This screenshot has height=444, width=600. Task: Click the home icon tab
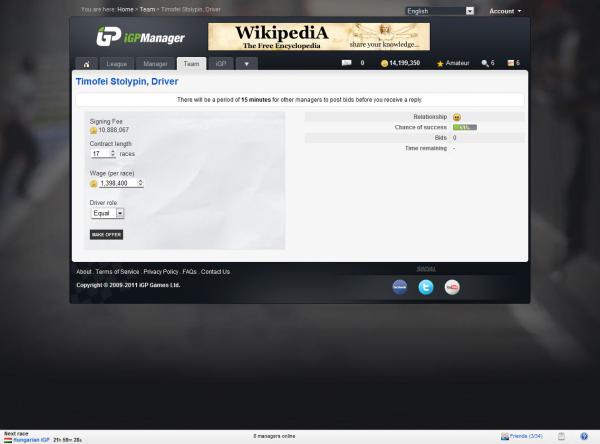(87, 63)
